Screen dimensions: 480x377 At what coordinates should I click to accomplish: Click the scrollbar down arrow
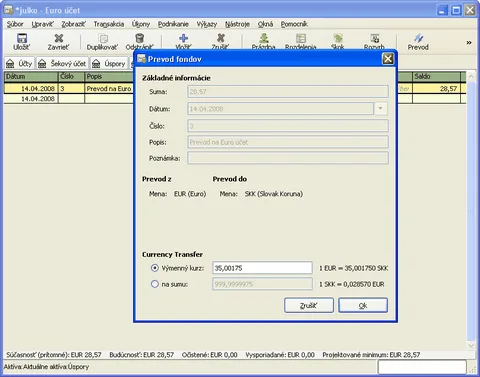point(471,346)
